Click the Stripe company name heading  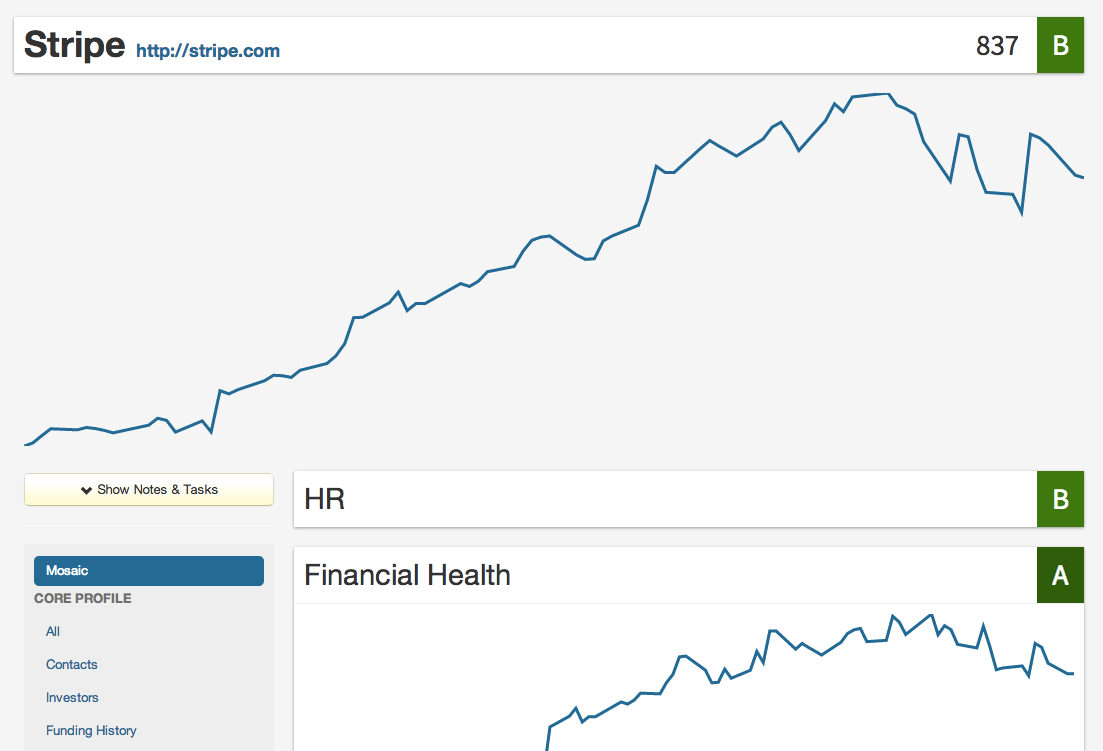75,45
